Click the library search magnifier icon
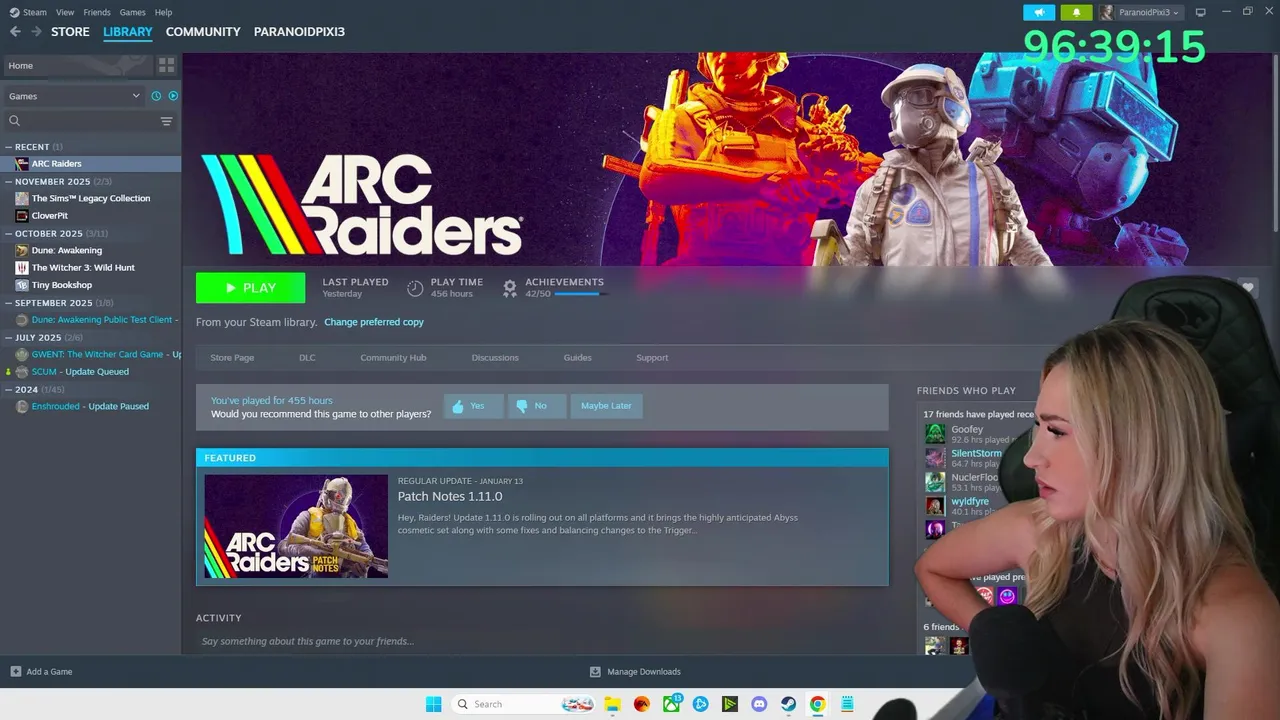This screenshot has width=1280, height=720. (x=14, y=121)
